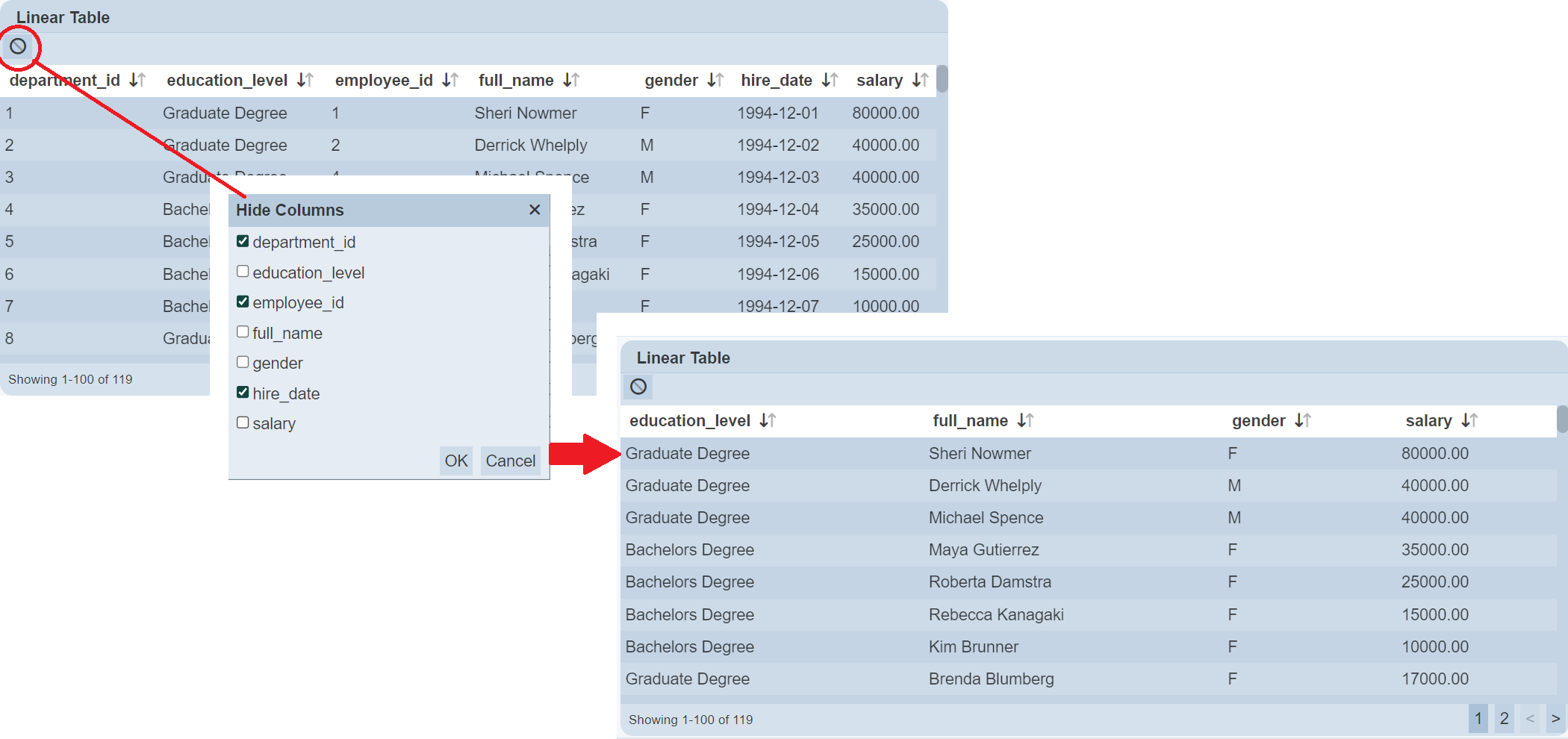Sort lower table by gender arrows

[x=1303, y=420]
